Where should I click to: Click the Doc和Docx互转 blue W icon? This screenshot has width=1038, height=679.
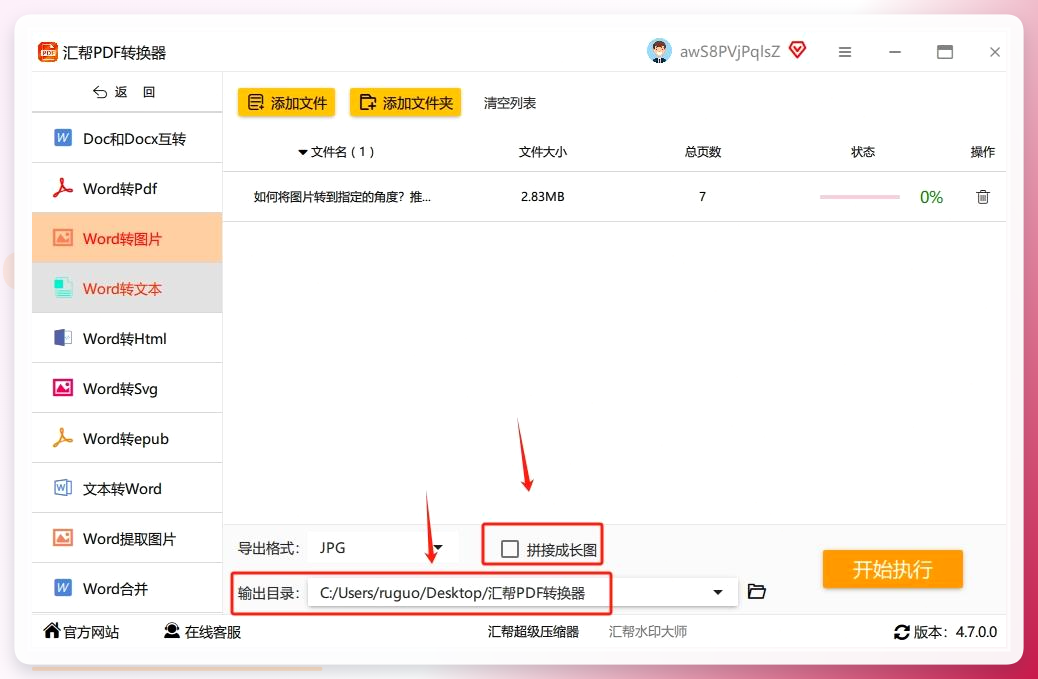point(63,138)
